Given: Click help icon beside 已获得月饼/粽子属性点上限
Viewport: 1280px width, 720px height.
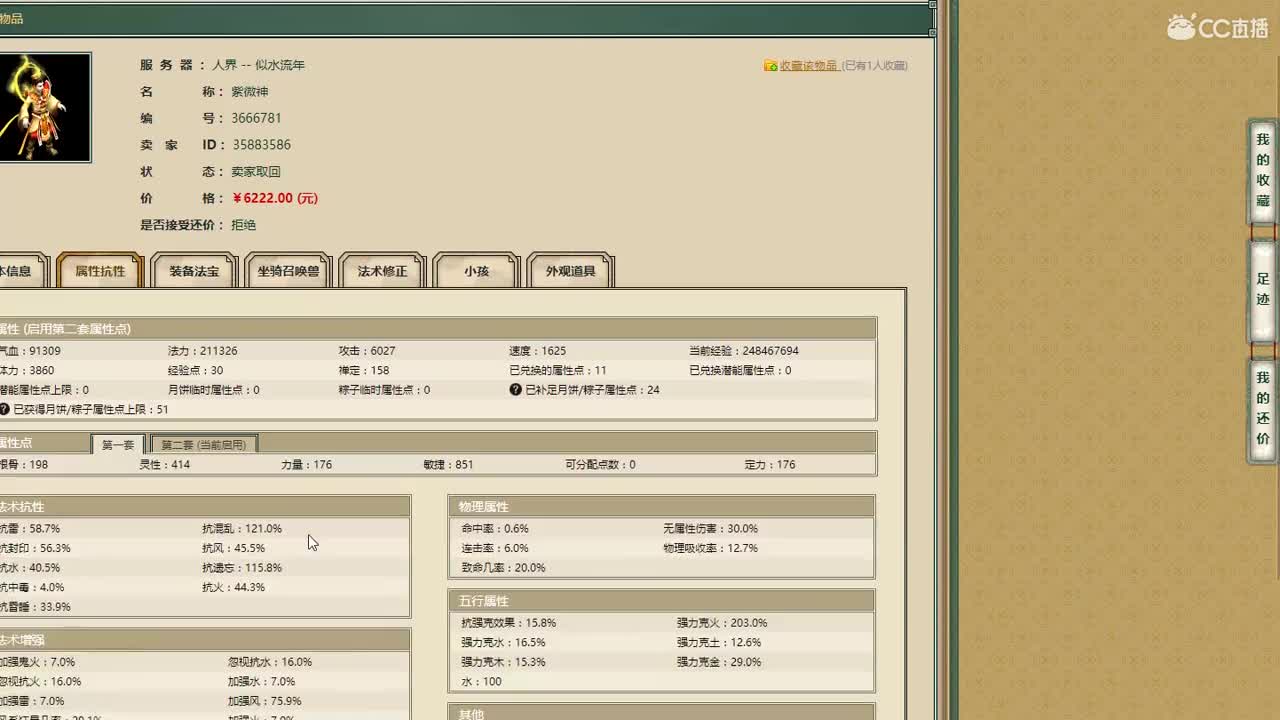Looking at the screenshot, I should tap(4, 409).
